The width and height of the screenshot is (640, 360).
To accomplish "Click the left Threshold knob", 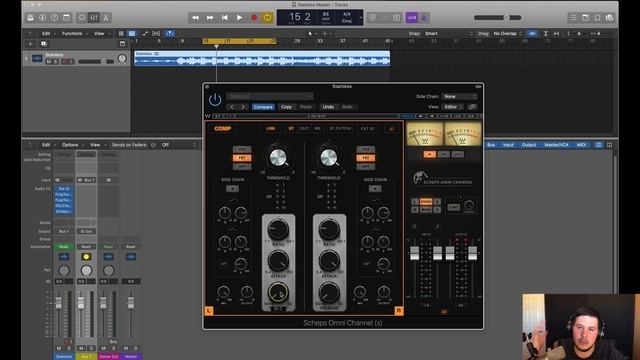I will click(278, 158).
